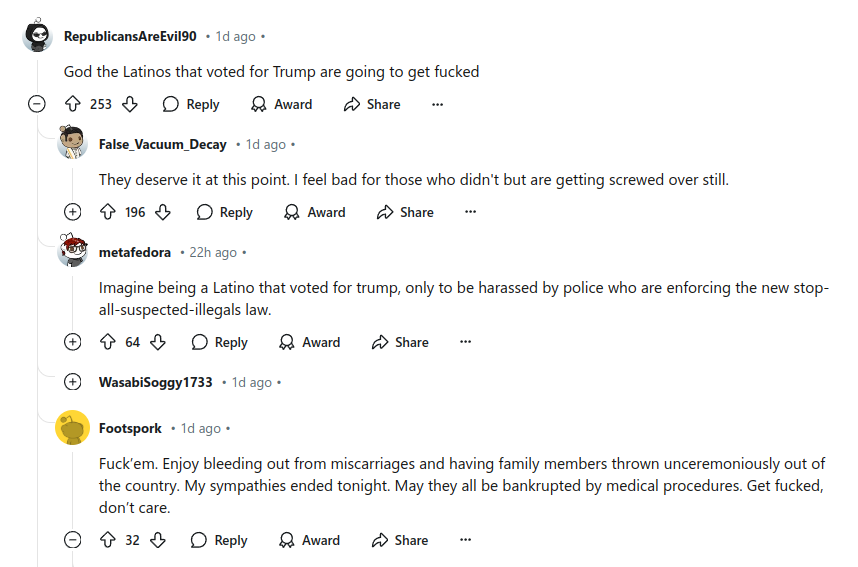Give an Award to False_Vacuum_Decay's comment

pyautogui.click(x=315, y=212)
